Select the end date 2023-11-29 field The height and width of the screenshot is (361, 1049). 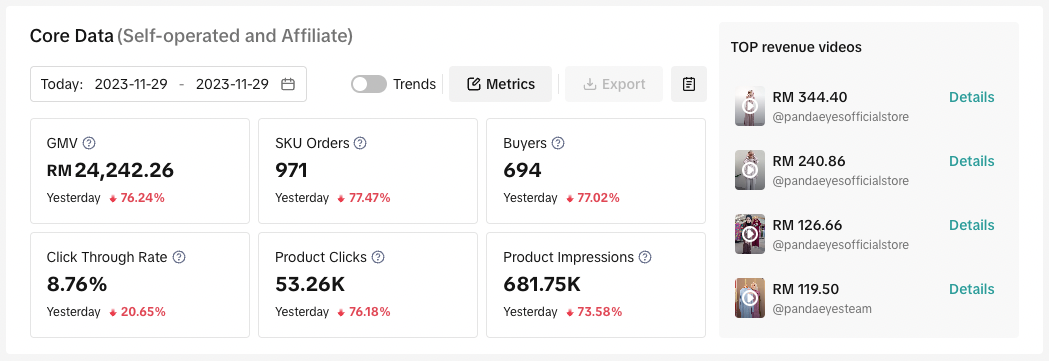coord(232,84)
